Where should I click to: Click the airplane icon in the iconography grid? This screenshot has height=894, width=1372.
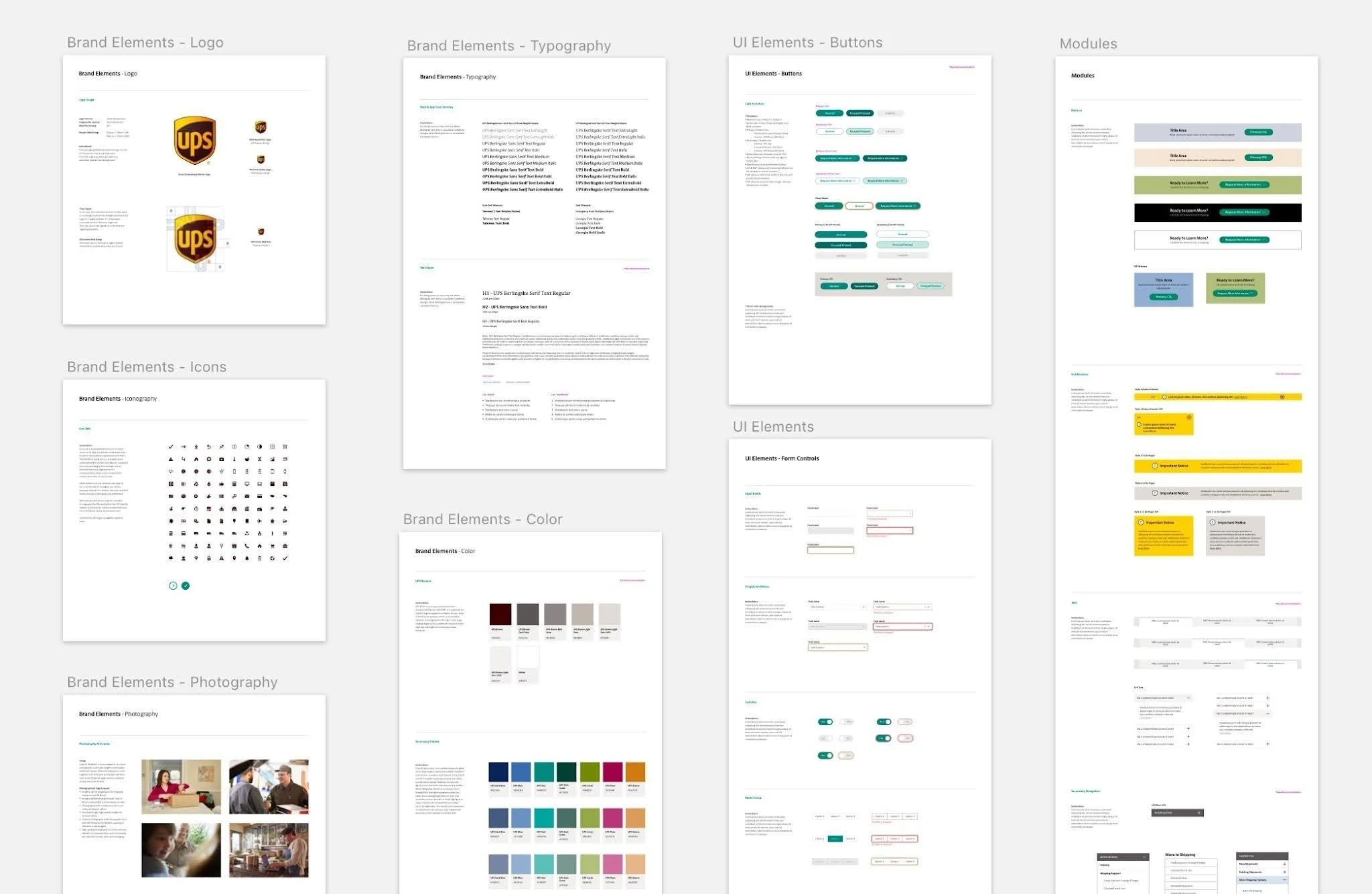coord(259,521)
